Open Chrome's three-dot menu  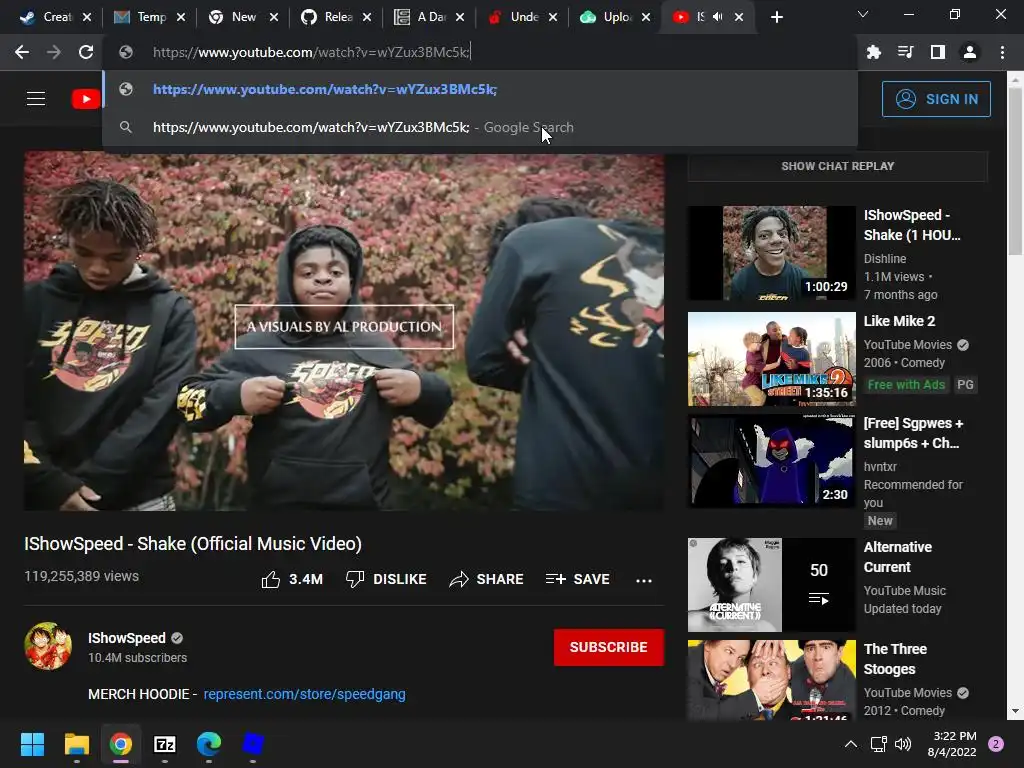1002,52
